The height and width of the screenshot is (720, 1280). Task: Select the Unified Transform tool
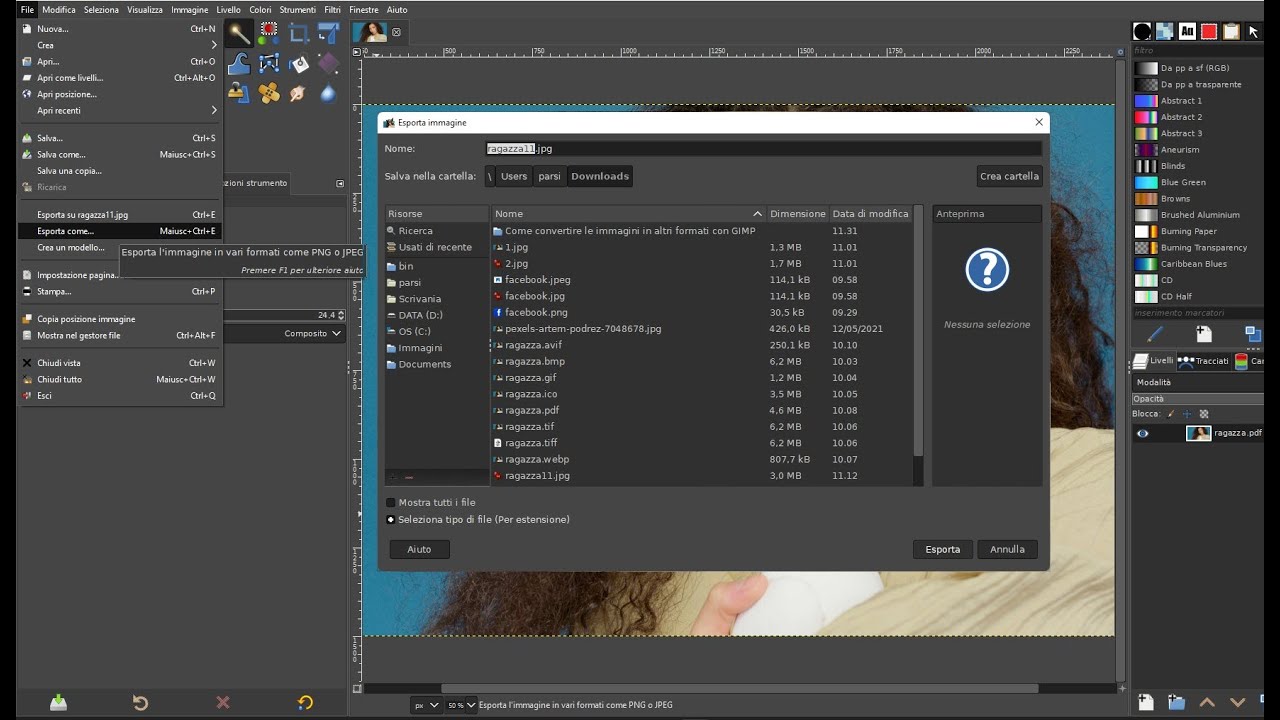pyautogui.click(x=328, y=34)
